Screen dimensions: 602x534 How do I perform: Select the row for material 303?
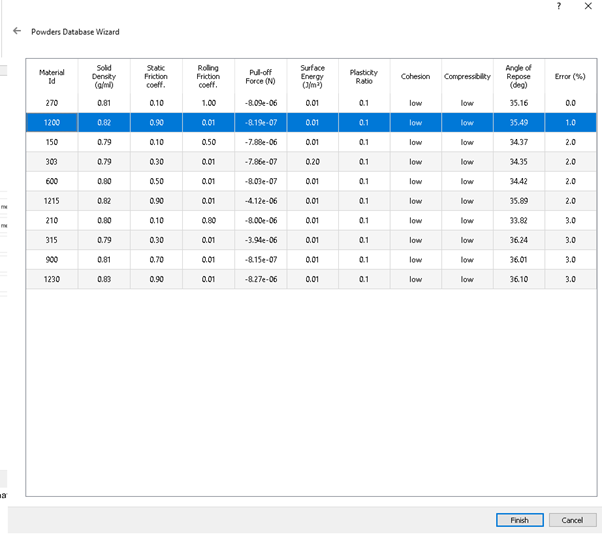click(51, 162)
